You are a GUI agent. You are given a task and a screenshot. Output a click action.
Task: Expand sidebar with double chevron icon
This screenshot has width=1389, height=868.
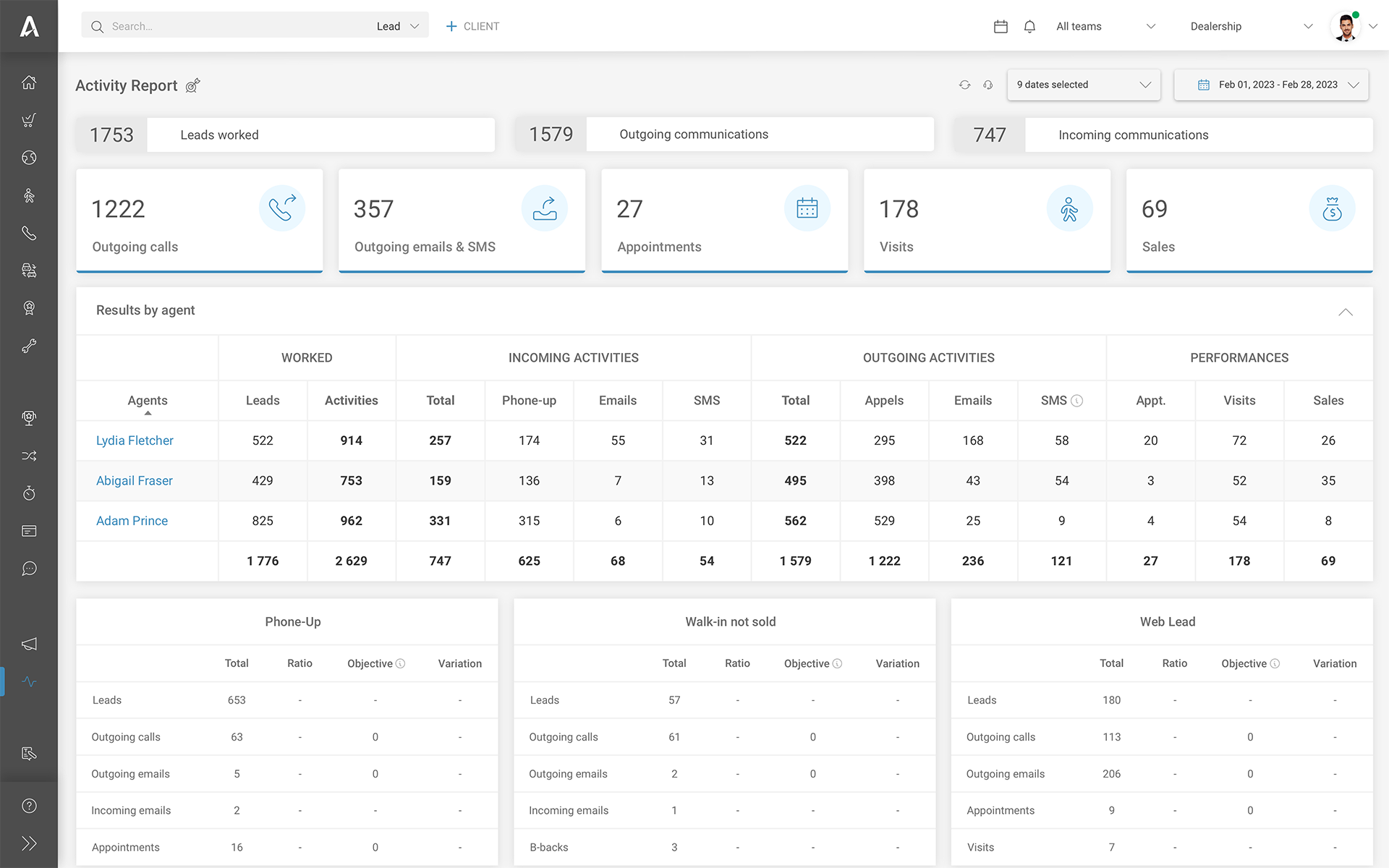(x=29, y=843)
